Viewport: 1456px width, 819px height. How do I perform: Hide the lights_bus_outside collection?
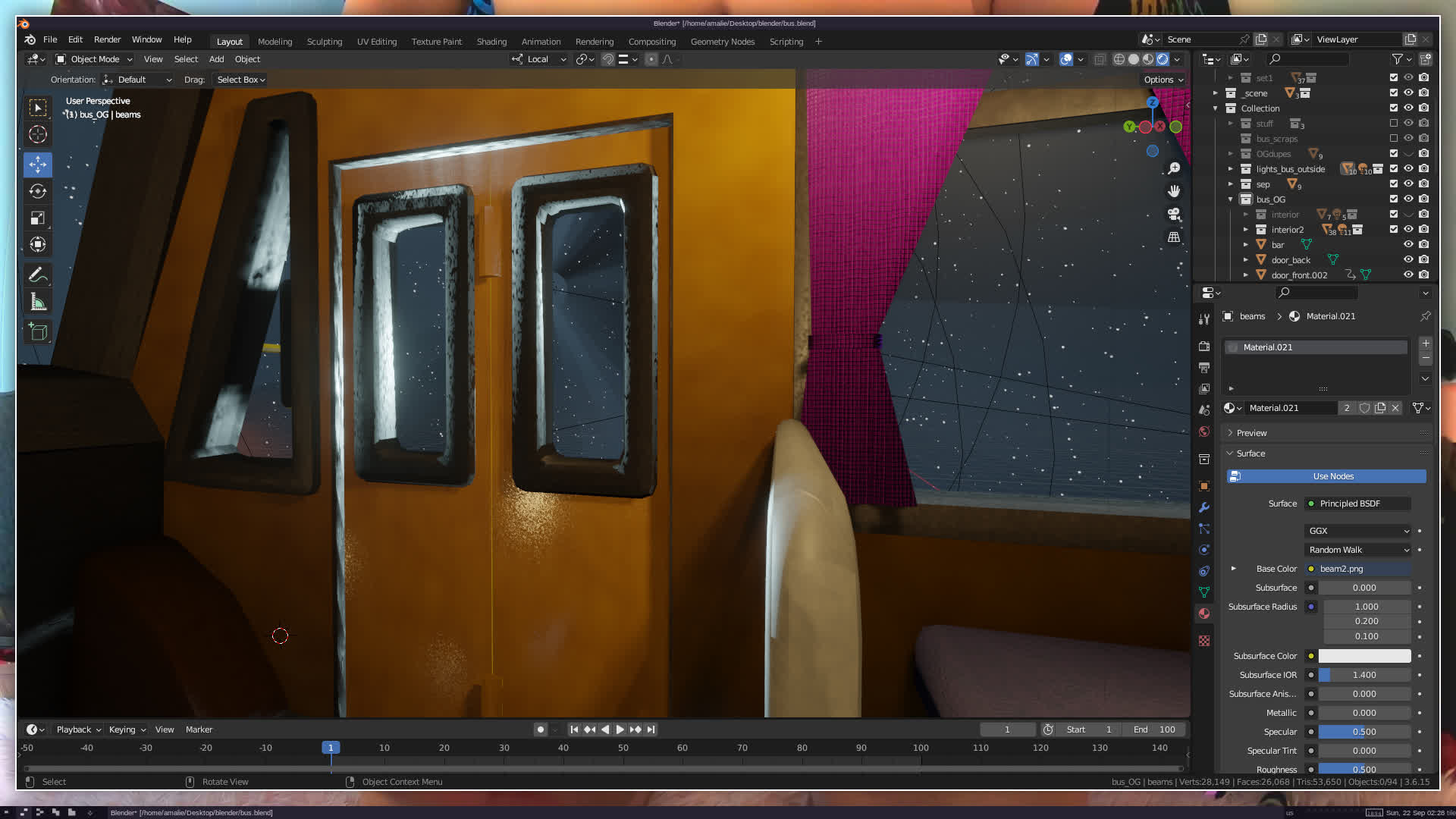[1408, 168]
